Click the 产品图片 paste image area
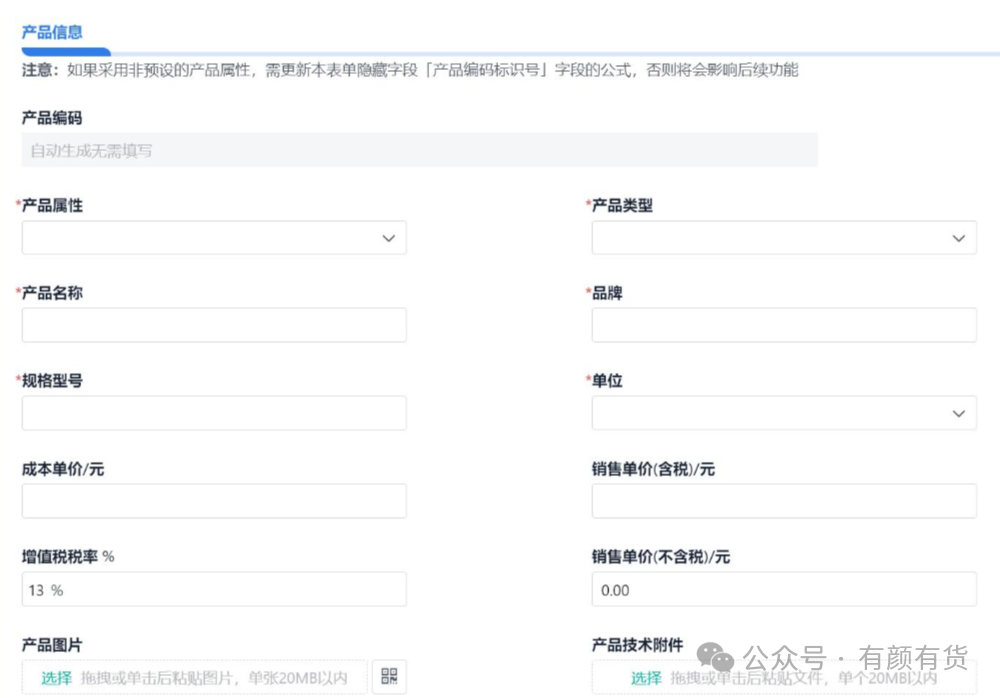The height and width of the screenshot is (698, 1000). 215,678
